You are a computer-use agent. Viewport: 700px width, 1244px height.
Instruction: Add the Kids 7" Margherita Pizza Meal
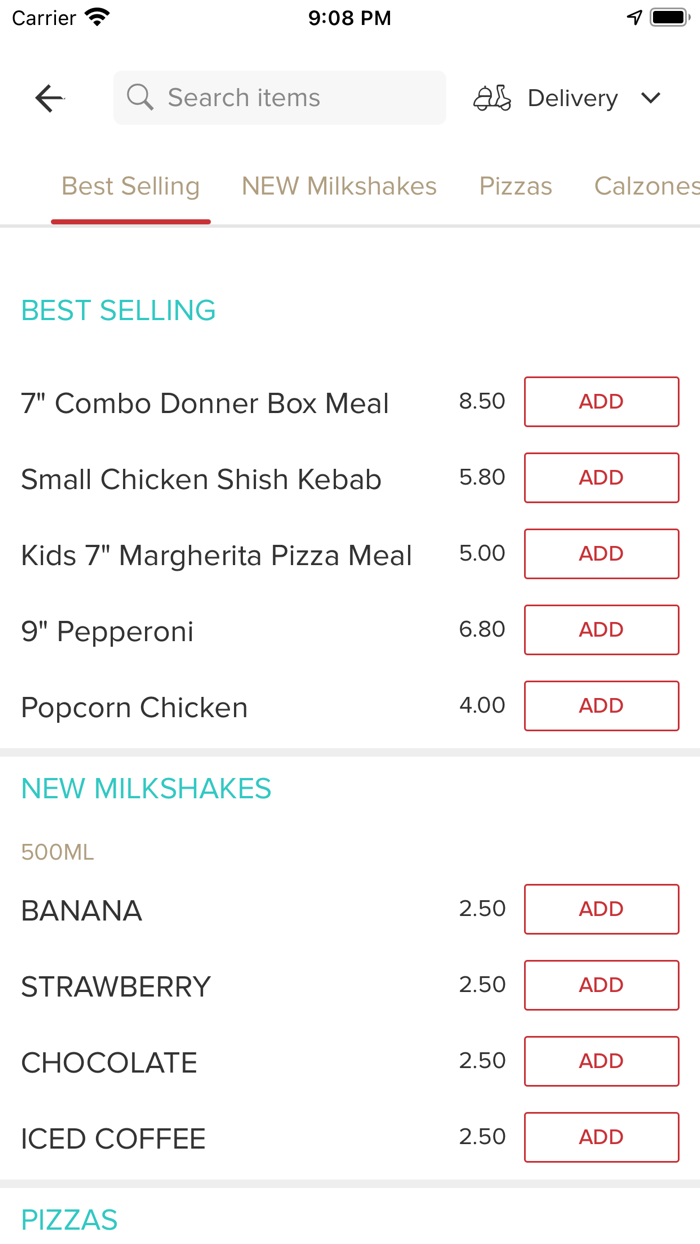[x=601, y=553]
